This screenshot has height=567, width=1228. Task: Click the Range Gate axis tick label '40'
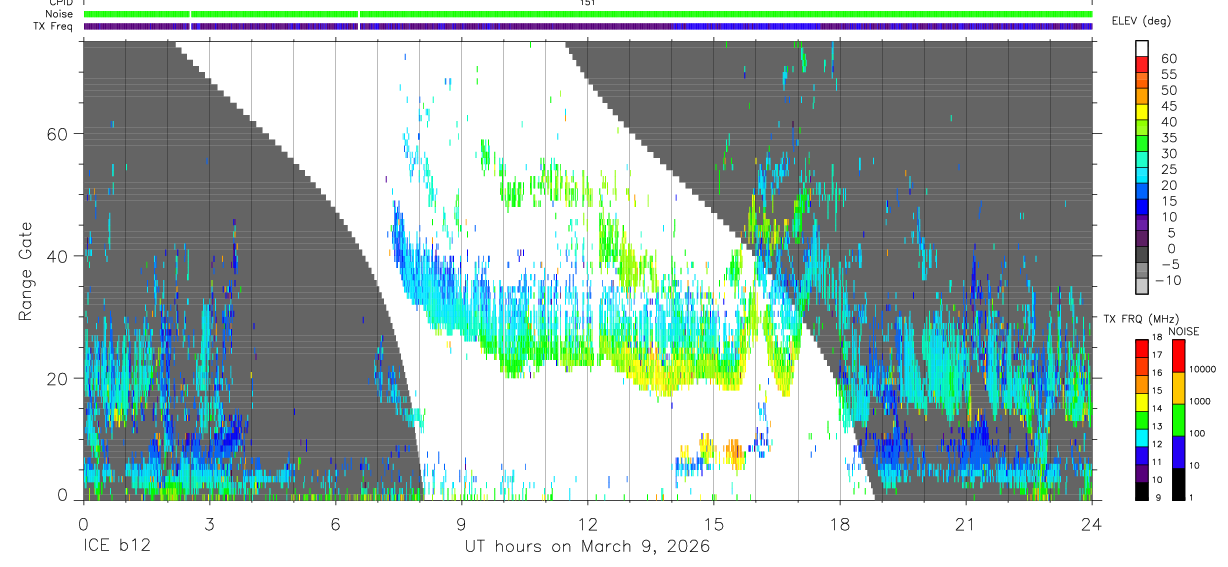58,256
